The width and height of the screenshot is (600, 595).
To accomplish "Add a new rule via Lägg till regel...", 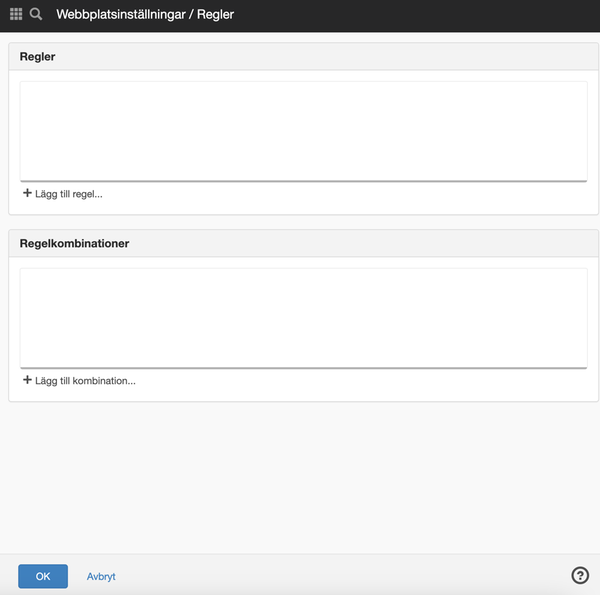I will coord(68,194).
